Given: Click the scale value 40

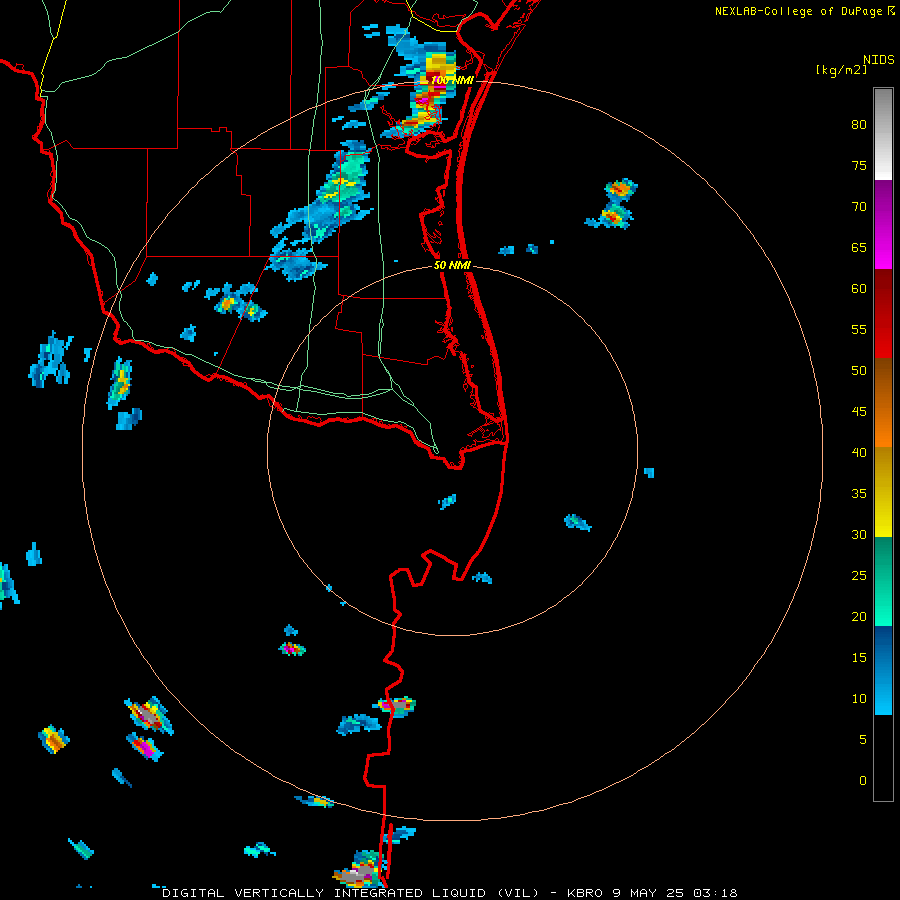Looking at the screenshot, I should tap(859, 453).
